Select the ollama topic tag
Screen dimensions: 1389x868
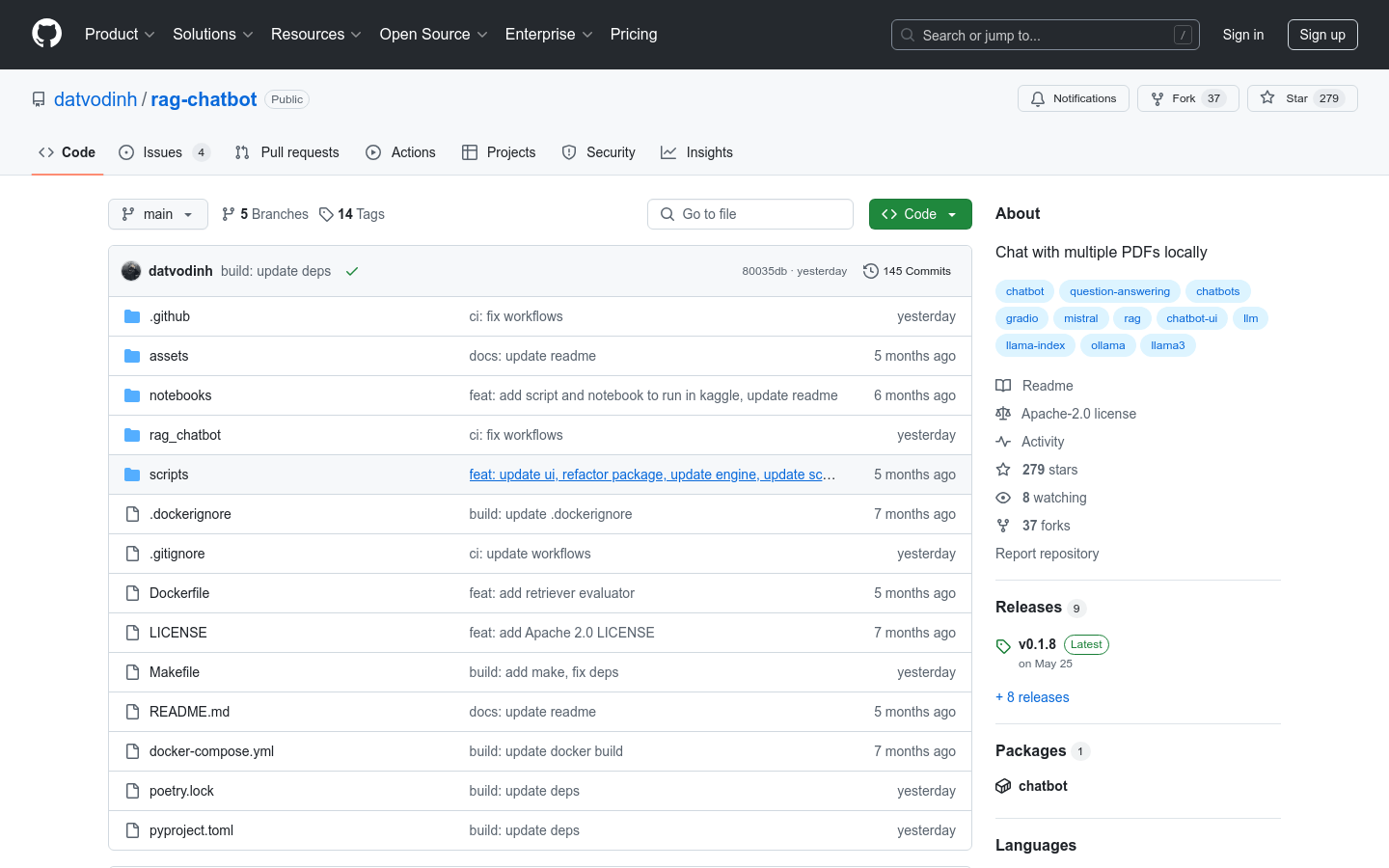pos(1107,345)
